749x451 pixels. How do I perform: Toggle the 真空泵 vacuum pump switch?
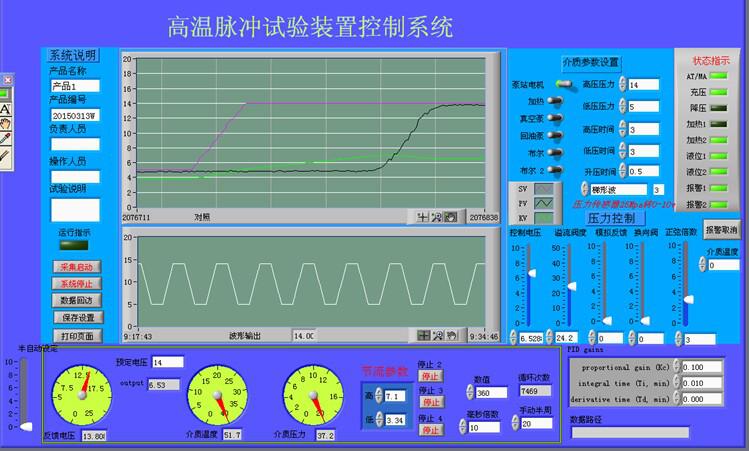pos(563,118)
